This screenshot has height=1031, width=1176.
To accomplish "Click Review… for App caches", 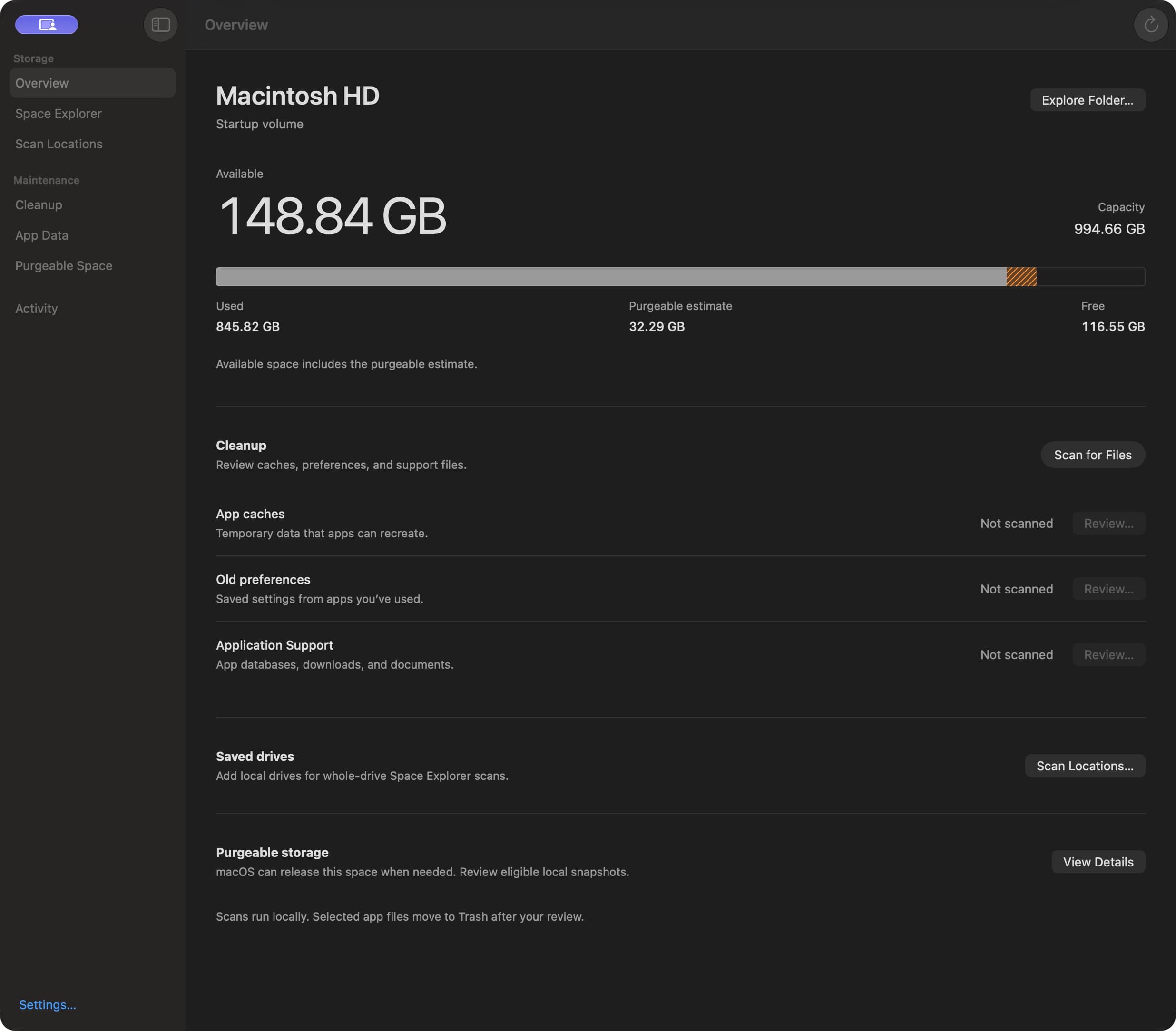I will (x=1109, y=523).
